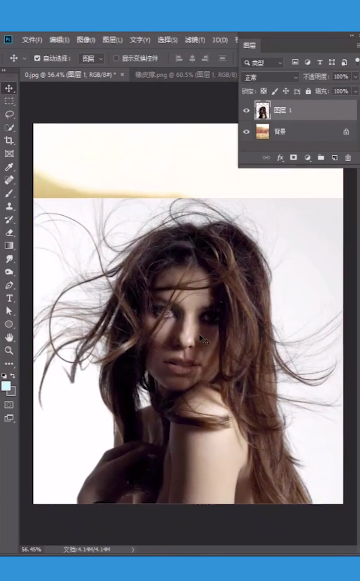
Task: Open the auto-select 图层 dropdown
Action: click(x=91, y=59)
